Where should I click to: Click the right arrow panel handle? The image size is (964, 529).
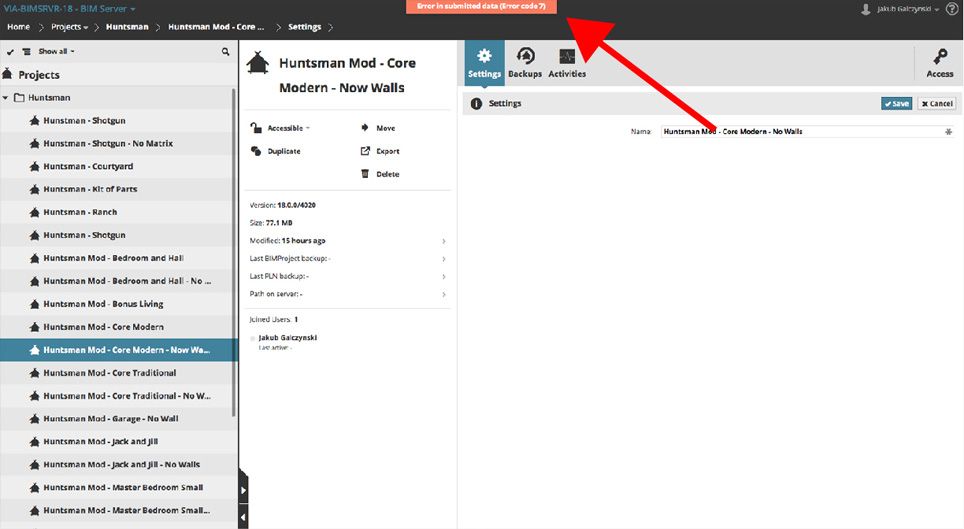point(243,490)
